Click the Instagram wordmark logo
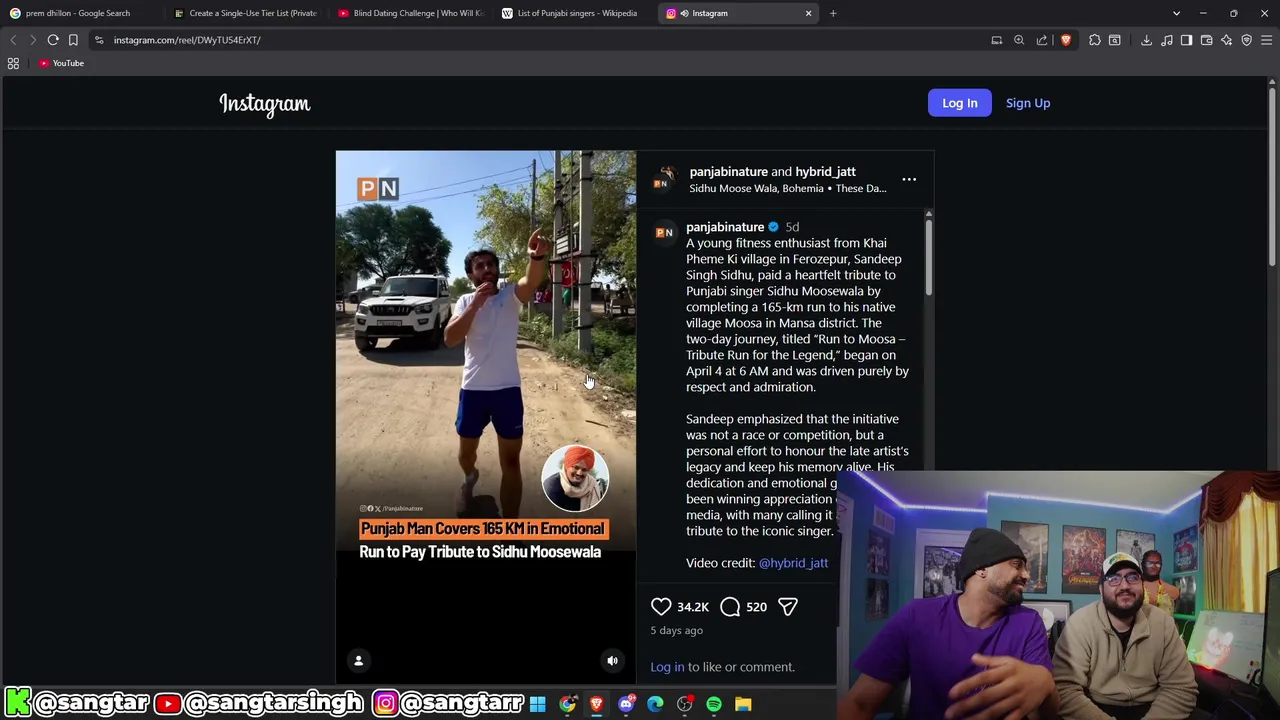 (x=265, y=104)
